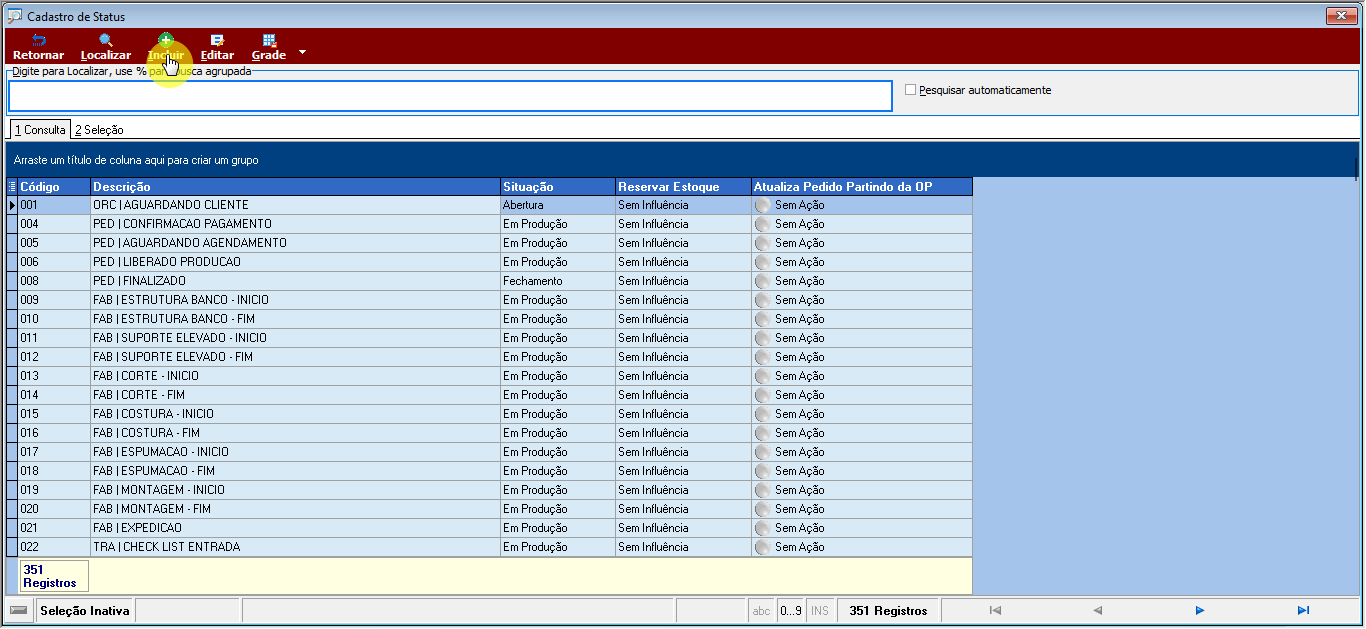Click the search text input field
Image resolution: width=1366 pixels, height=629 pixels.
[450, 96]
